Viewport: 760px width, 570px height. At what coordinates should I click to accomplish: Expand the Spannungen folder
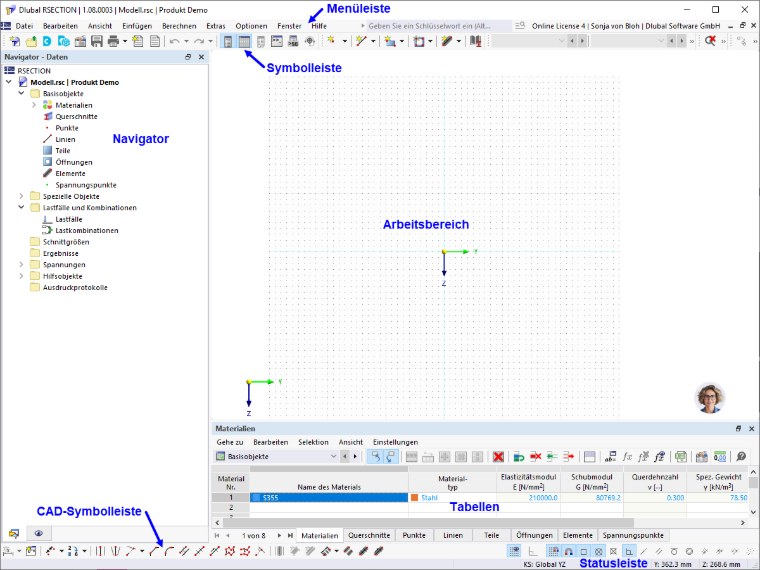click(21, 265)
